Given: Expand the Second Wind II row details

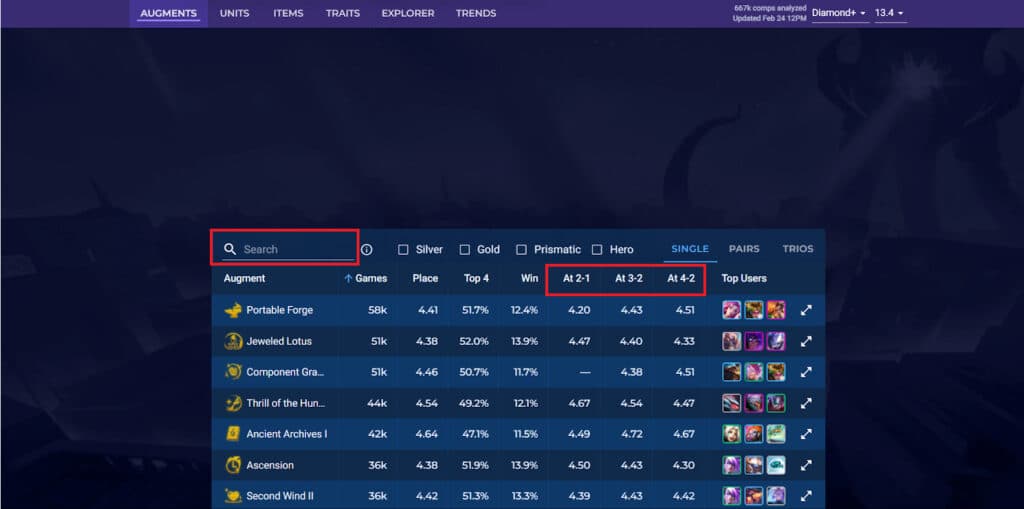Looking at the screenshot, I should pos(806,496).
